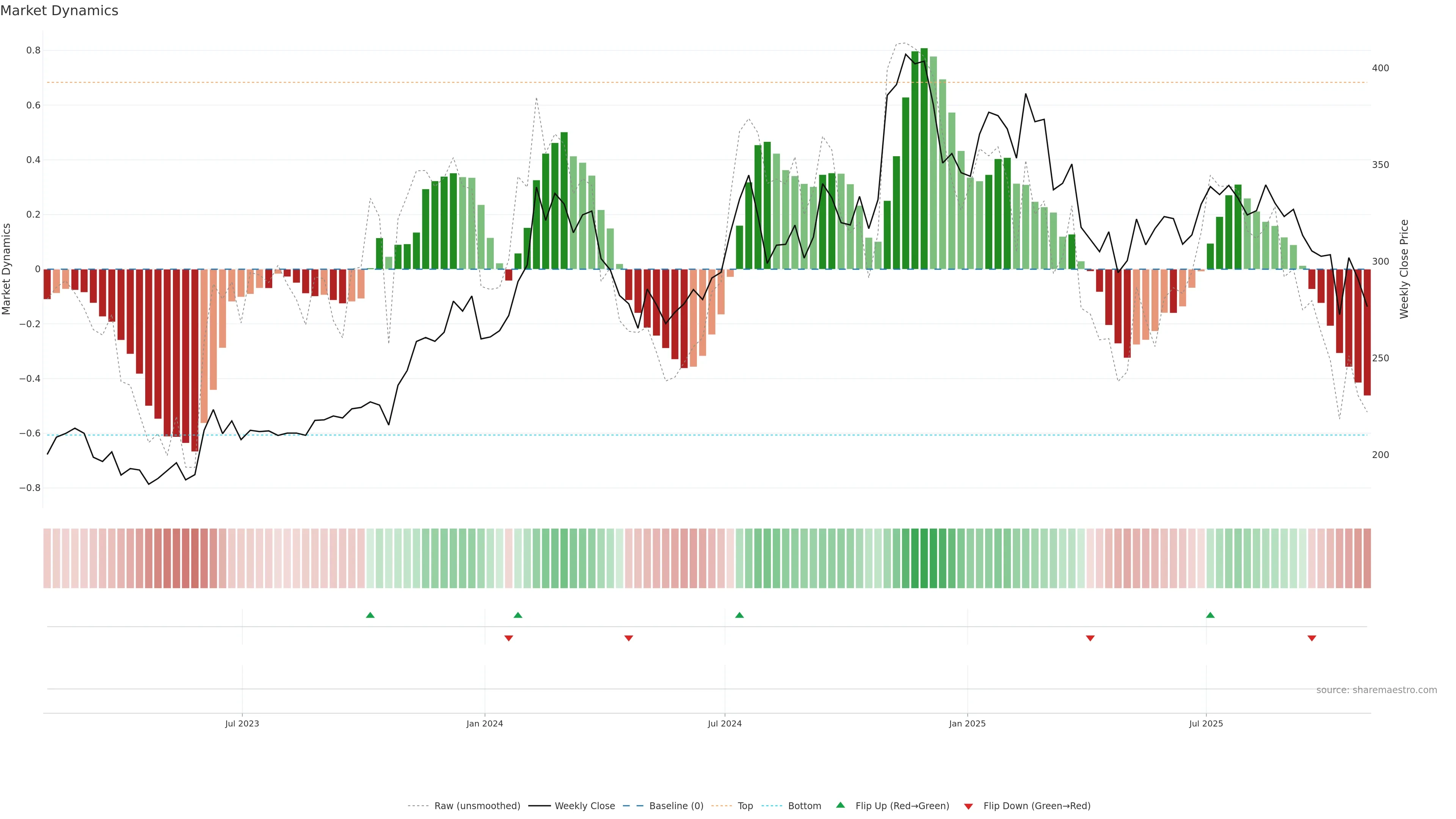The width and height of the screenshot is (1456, 819).
Task: Toggle the Baseline (0) legend entry
Action: [676, 806]
